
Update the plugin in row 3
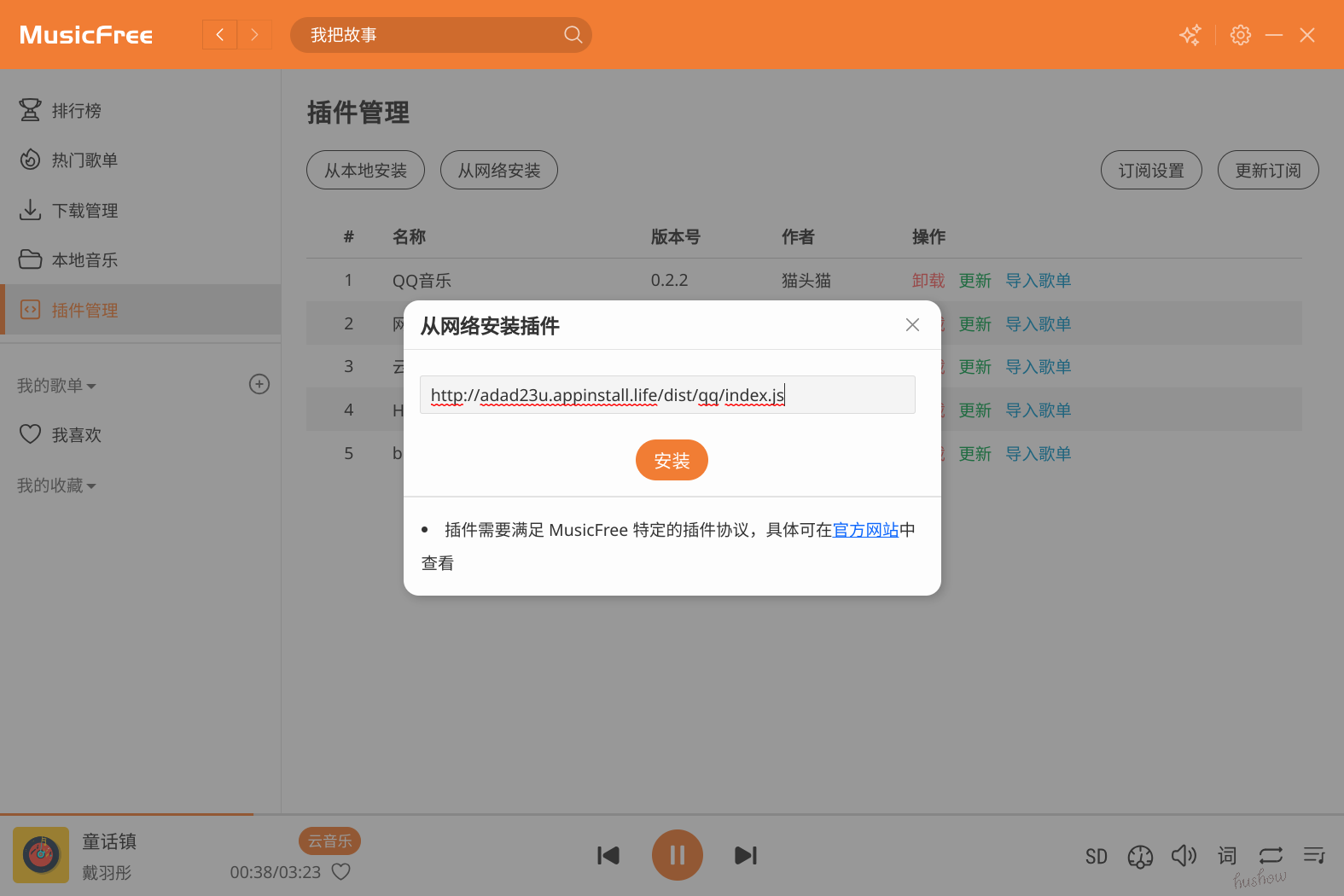click(975, 367)
